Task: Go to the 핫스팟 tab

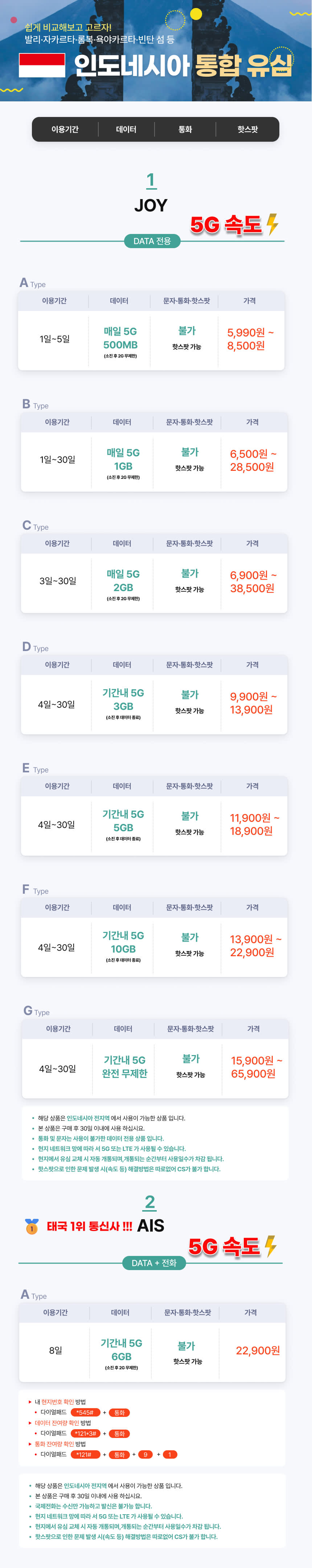Action: [x=247, y=129]
